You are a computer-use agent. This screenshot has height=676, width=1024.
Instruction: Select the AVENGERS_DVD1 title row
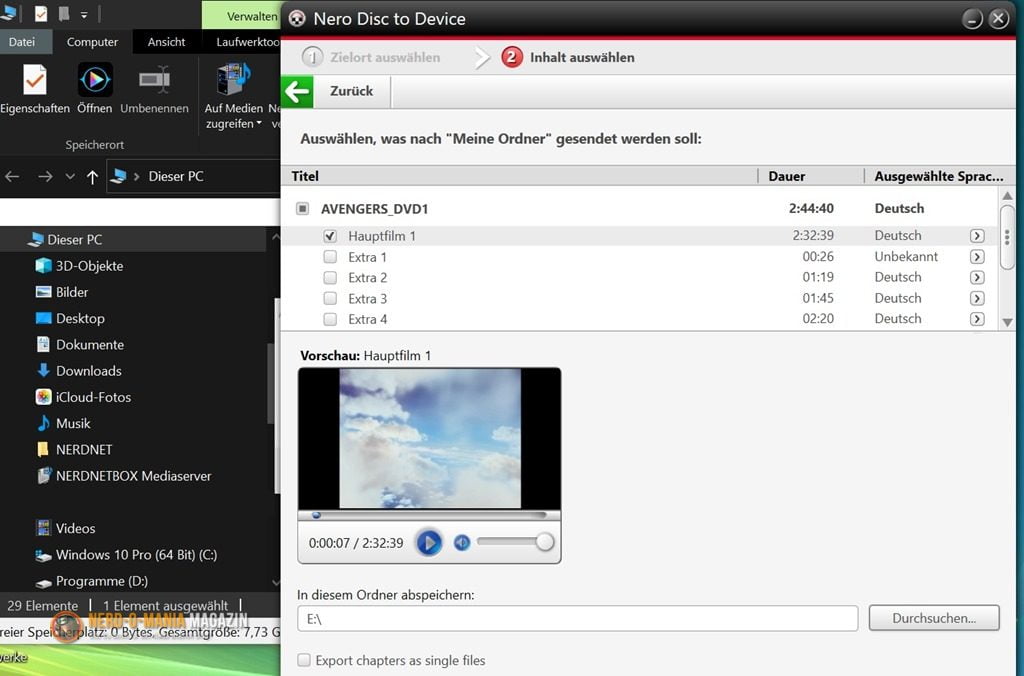point(640,208)
